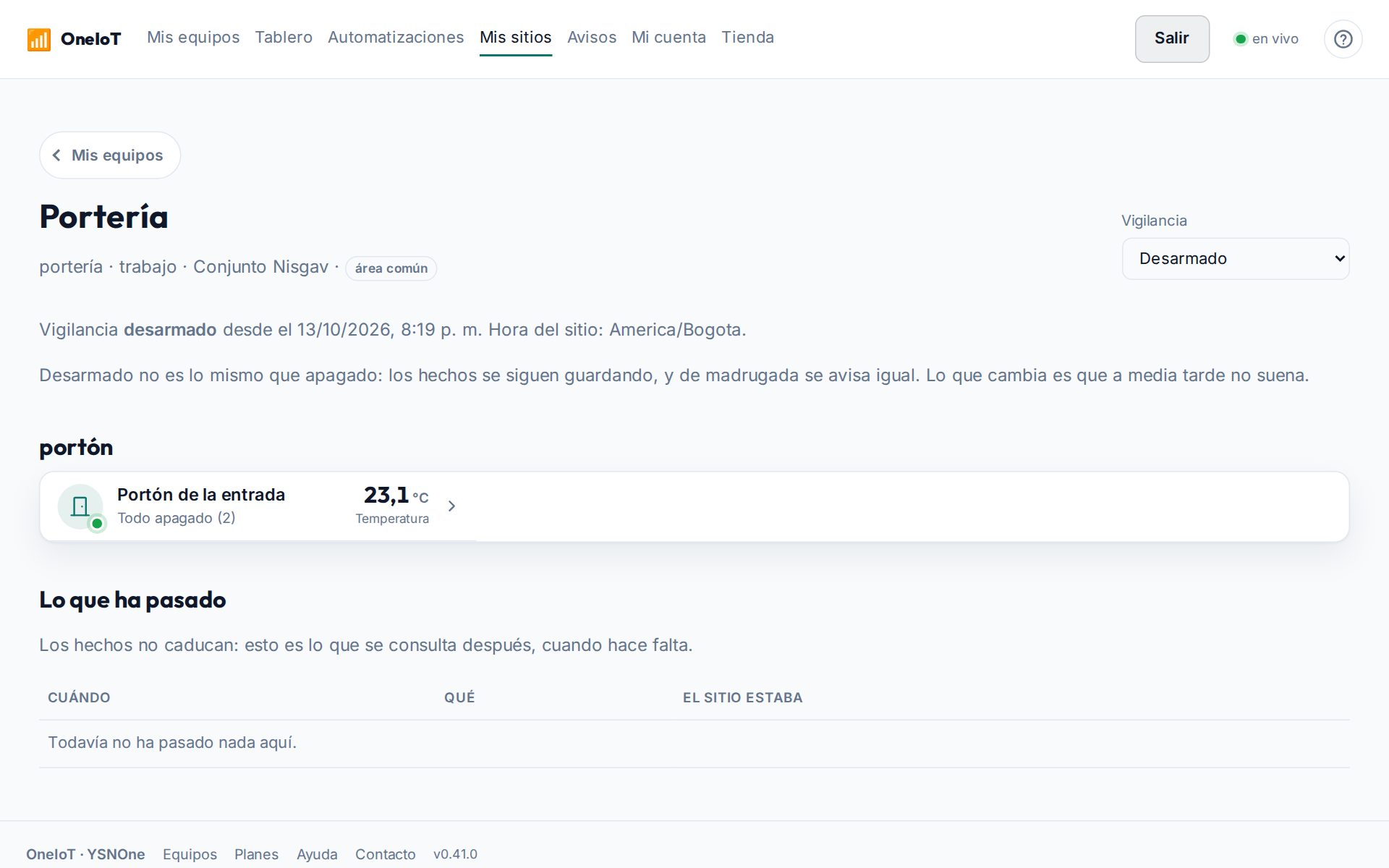Screen dimensions: 1389x868
Task: Open the help question-mark icon
Action: click(x=1343, y=39)
